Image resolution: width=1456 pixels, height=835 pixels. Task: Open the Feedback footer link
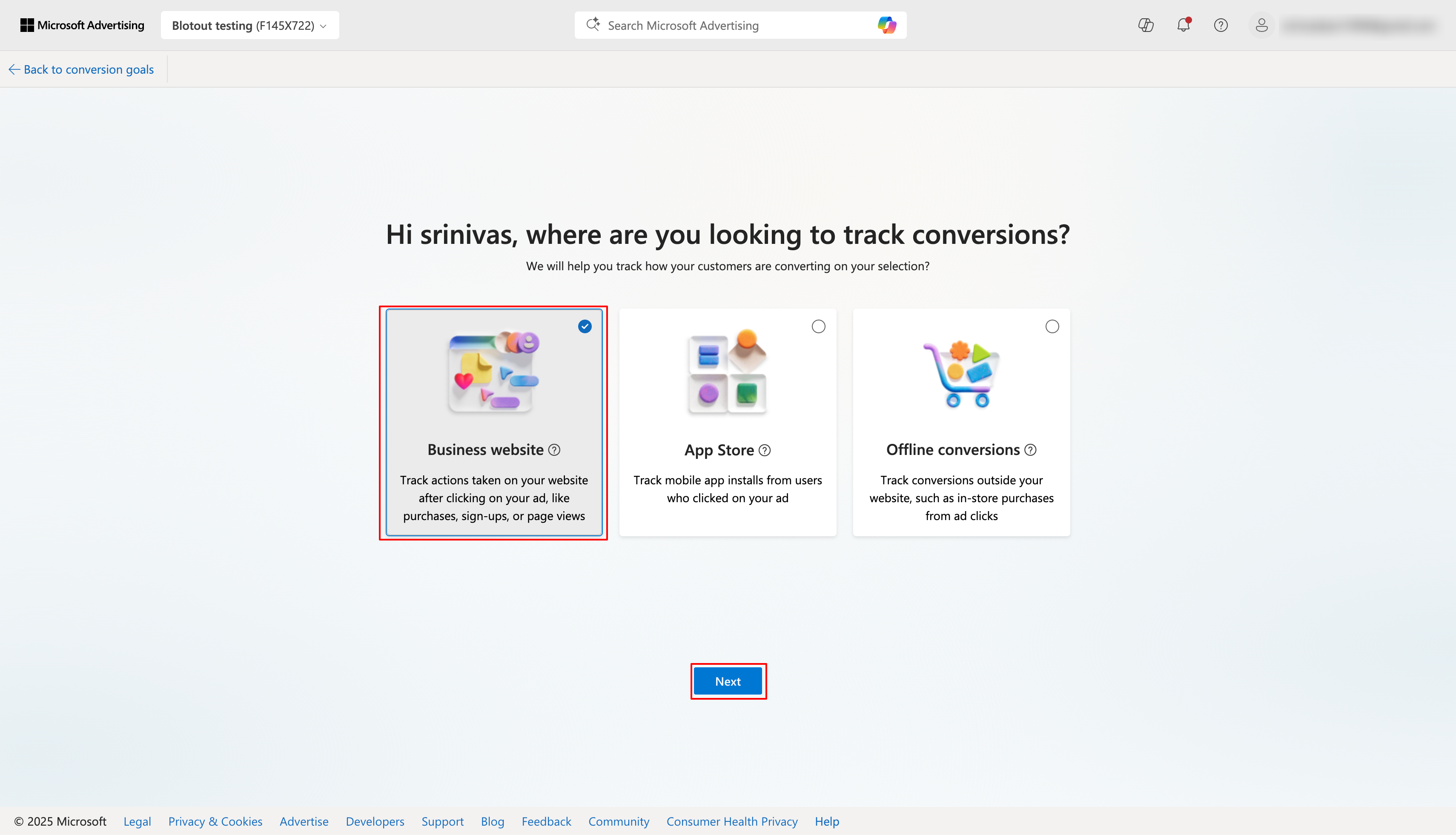point(546,821)
